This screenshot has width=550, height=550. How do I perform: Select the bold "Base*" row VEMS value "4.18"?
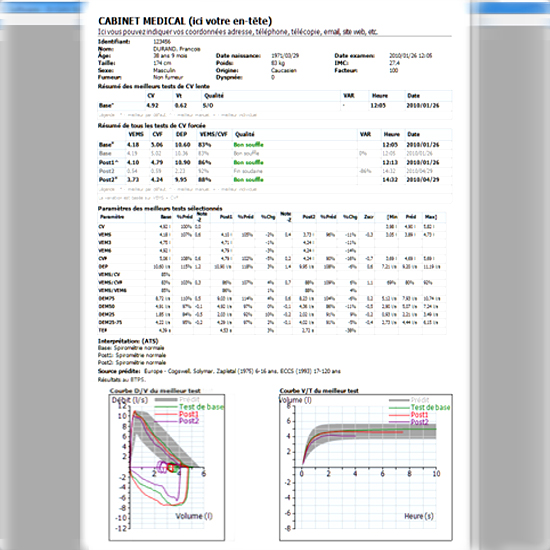pos(133,145)
